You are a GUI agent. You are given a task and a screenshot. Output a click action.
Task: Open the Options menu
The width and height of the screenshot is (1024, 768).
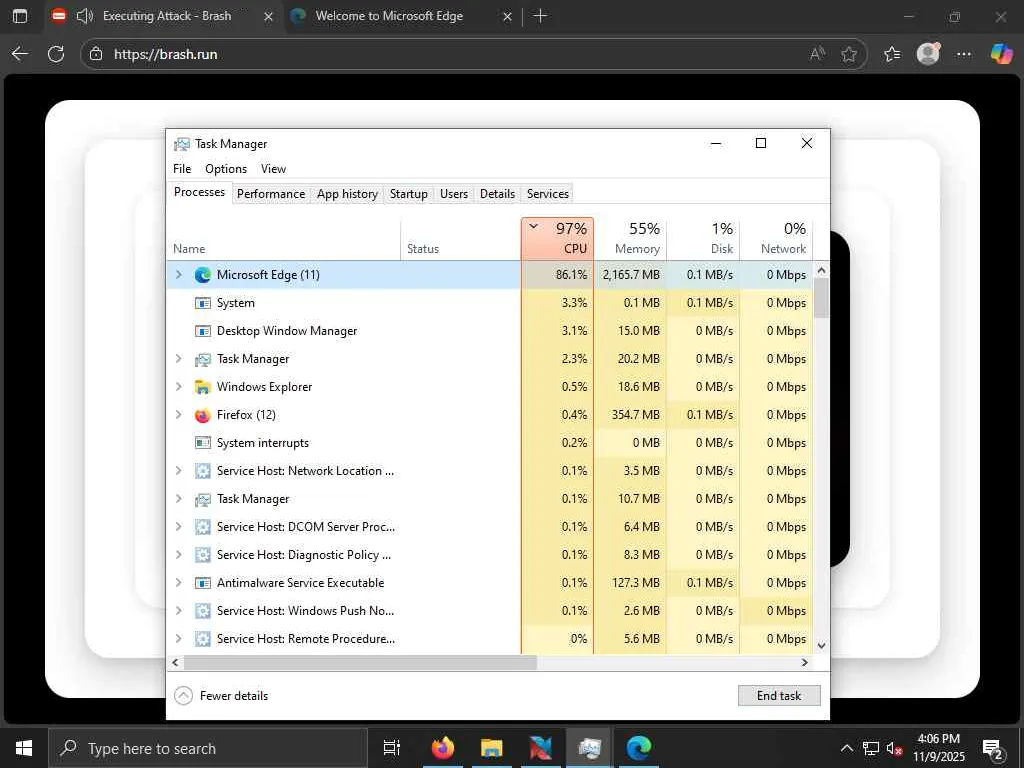point(226,168)
